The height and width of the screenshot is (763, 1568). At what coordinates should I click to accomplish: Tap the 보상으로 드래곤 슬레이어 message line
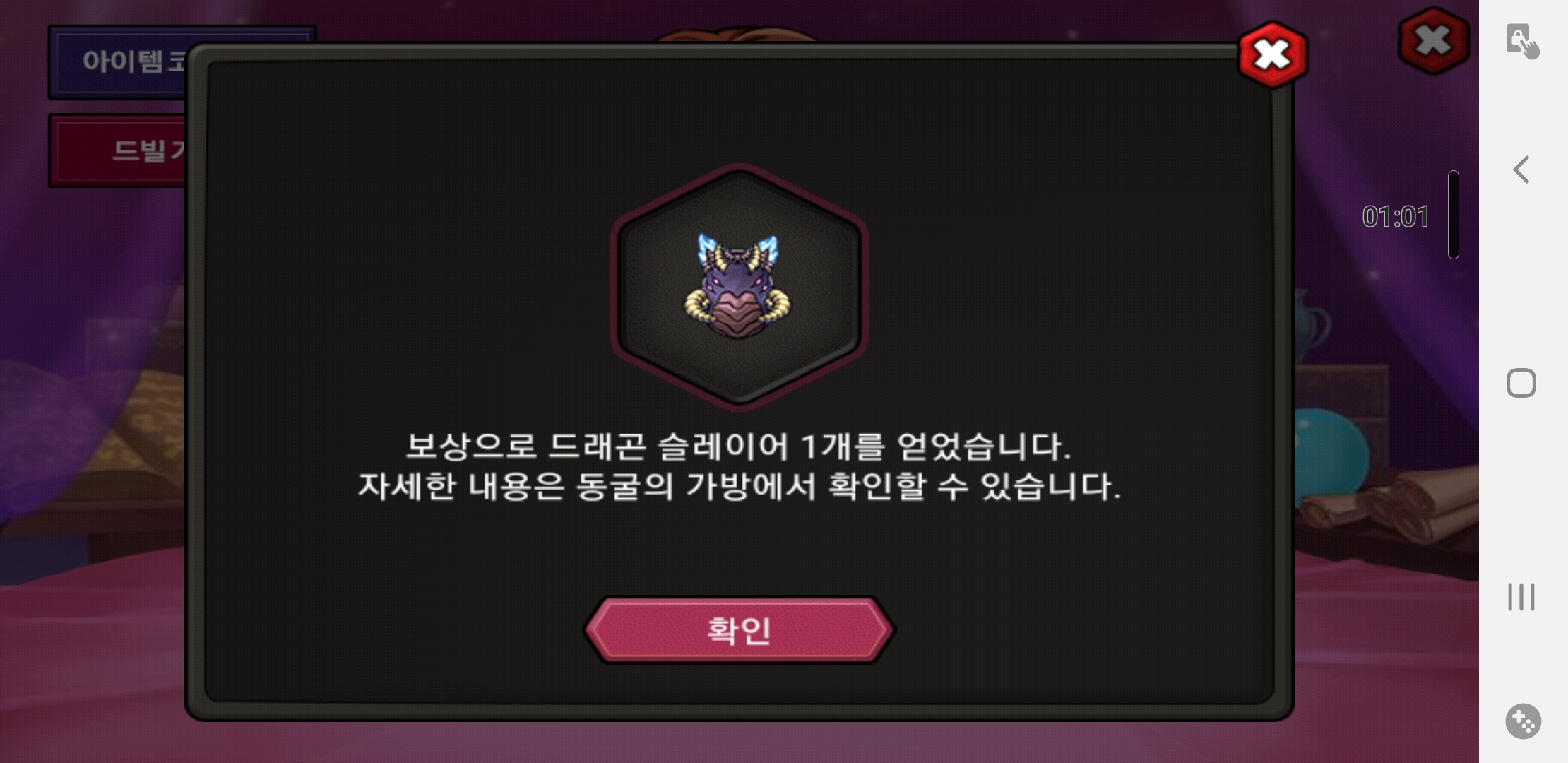[x=739, y=446]
